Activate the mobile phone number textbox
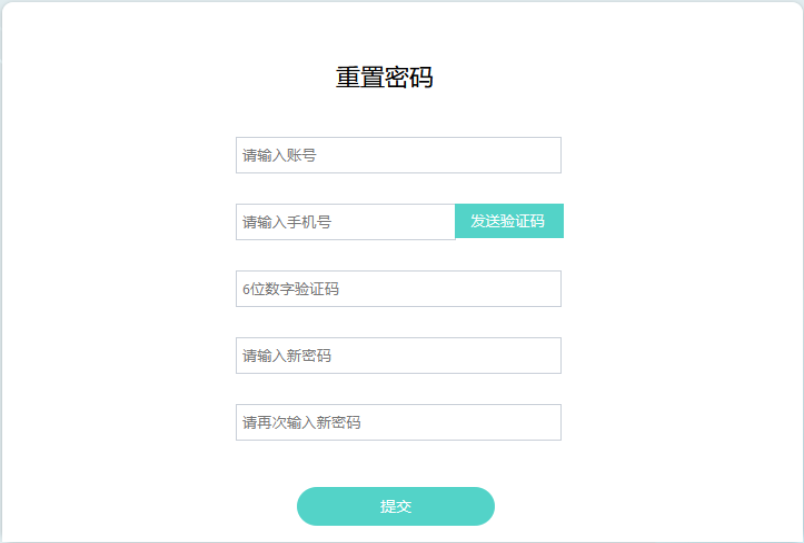 click(x=345, y=222)
